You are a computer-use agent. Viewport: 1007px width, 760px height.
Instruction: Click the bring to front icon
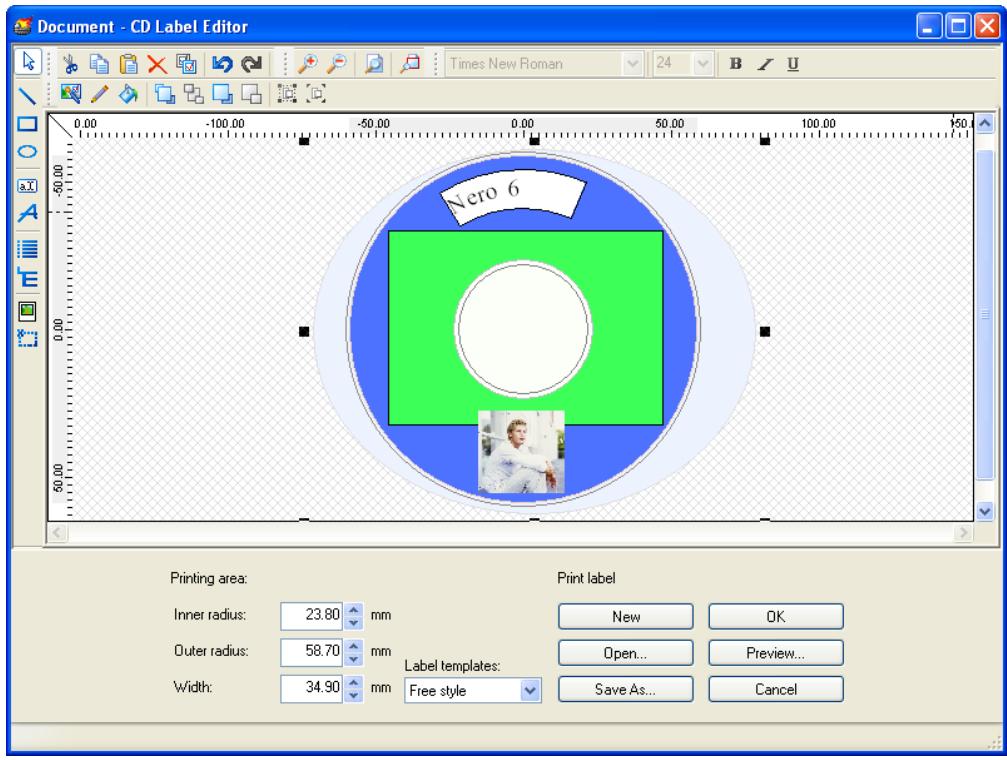(165, 94)
